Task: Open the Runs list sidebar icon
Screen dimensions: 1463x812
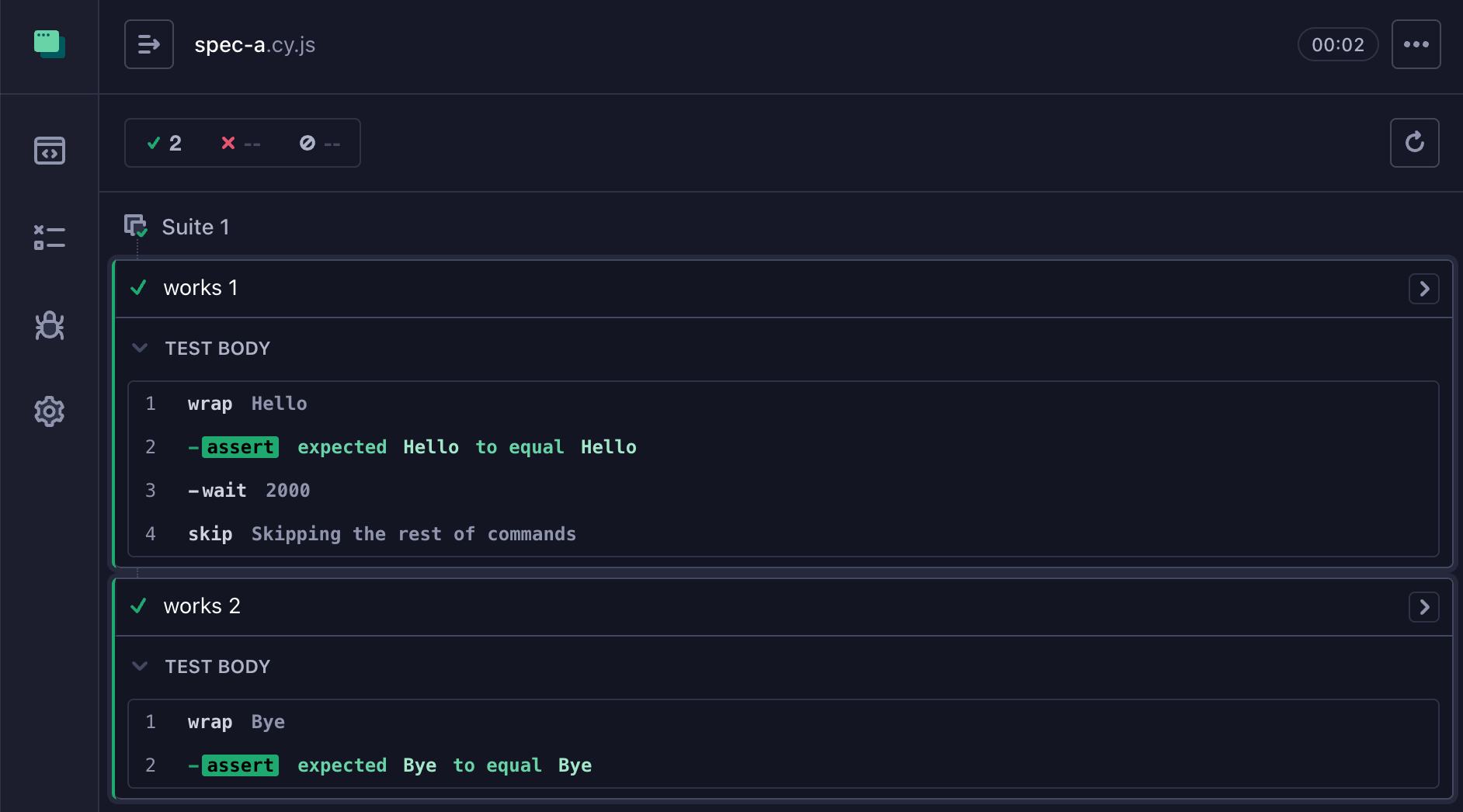Action: (x=49, y=237)
